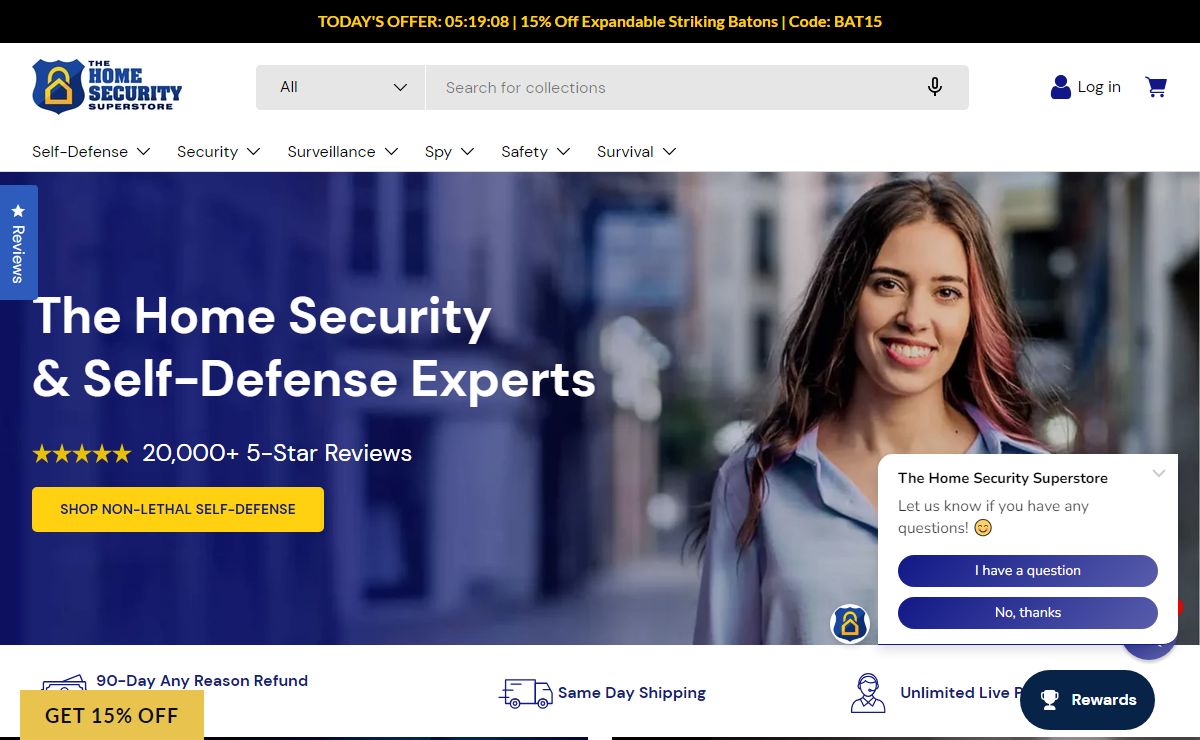Click the Log in account icon

pyautogui.click(x=1061, y=87)
